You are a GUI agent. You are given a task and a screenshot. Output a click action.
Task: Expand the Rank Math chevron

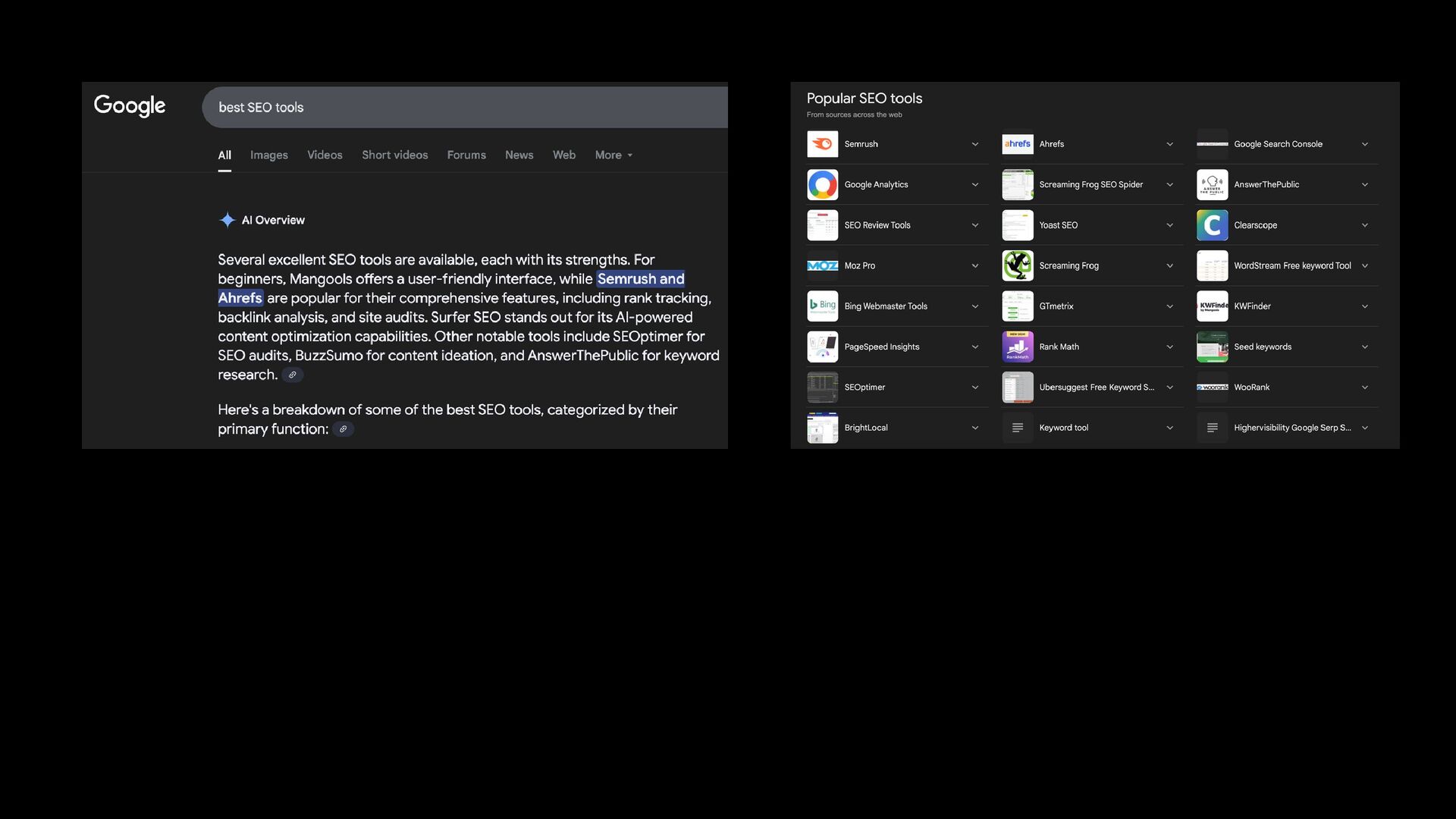1169,347
